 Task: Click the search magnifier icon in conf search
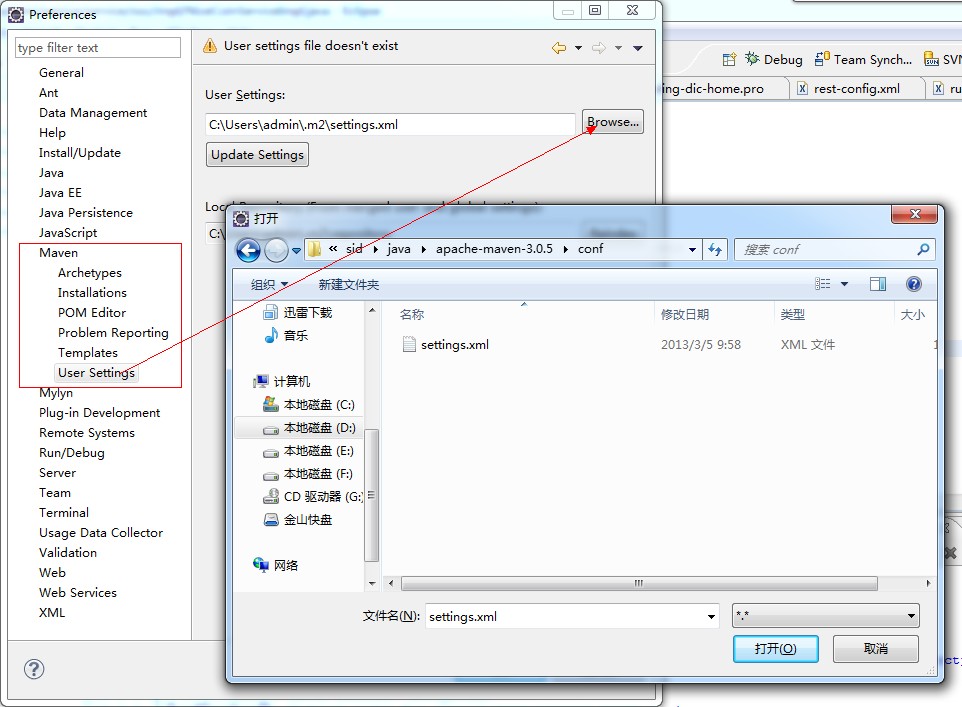click(x=923, y=249)
